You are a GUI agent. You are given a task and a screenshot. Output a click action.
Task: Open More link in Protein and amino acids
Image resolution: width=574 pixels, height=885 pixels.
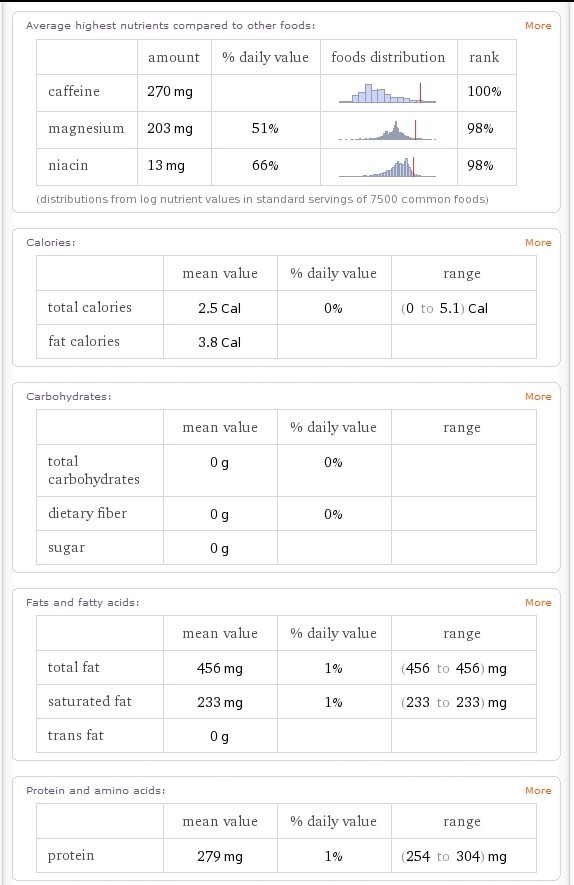click(538, 791)
